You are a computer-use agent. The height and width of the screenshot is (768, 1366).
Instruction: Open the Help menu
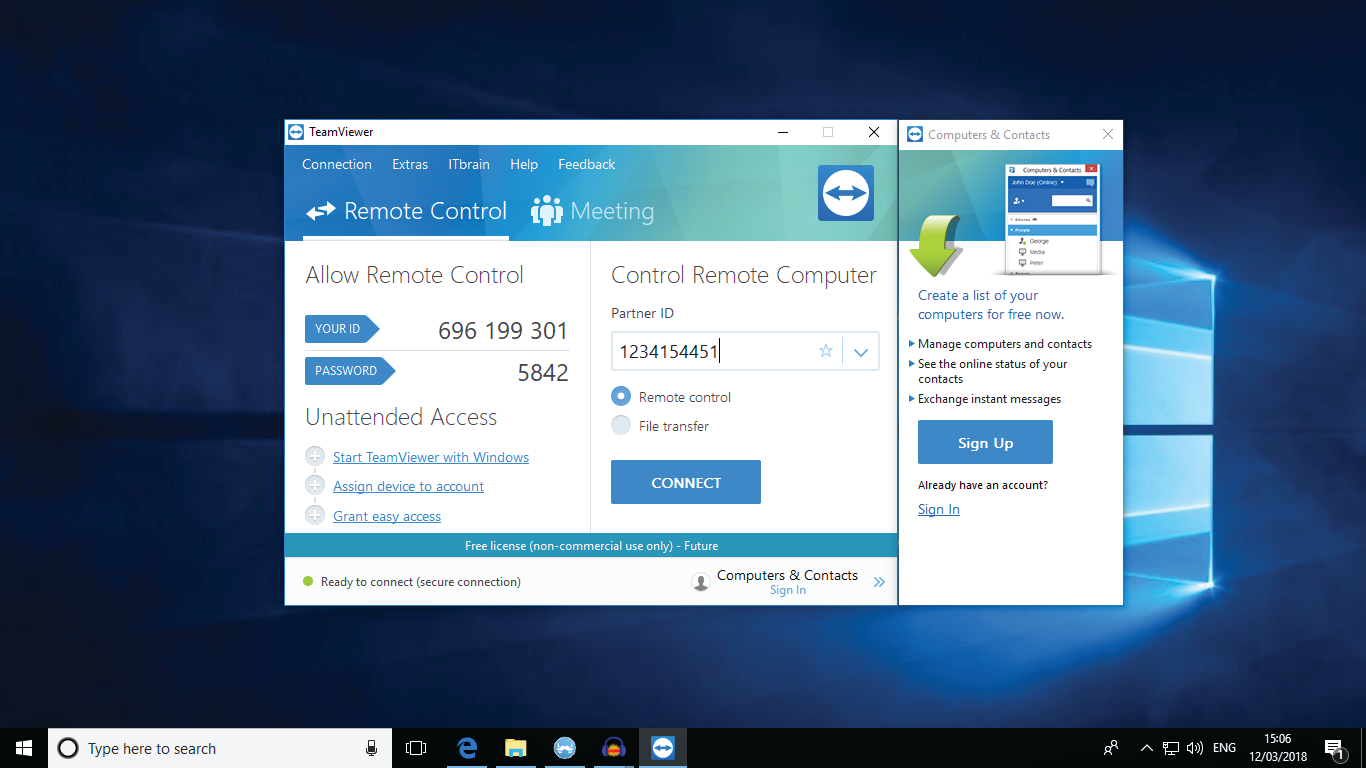(x=524, y=164)
